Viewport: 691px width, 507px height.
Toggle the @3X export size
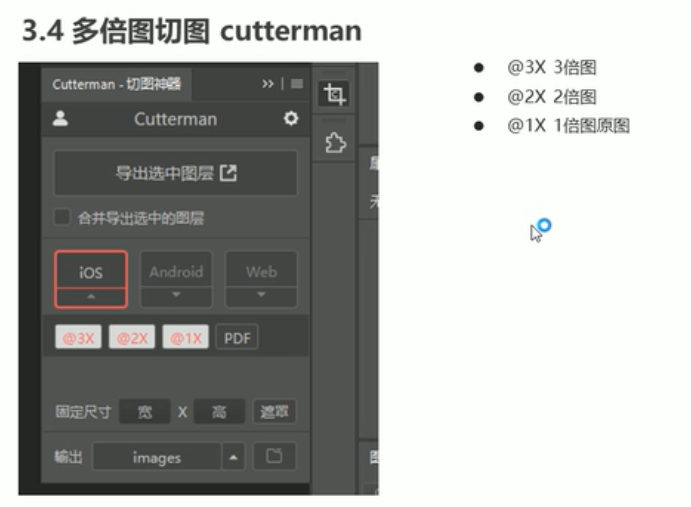pos(78,338)
